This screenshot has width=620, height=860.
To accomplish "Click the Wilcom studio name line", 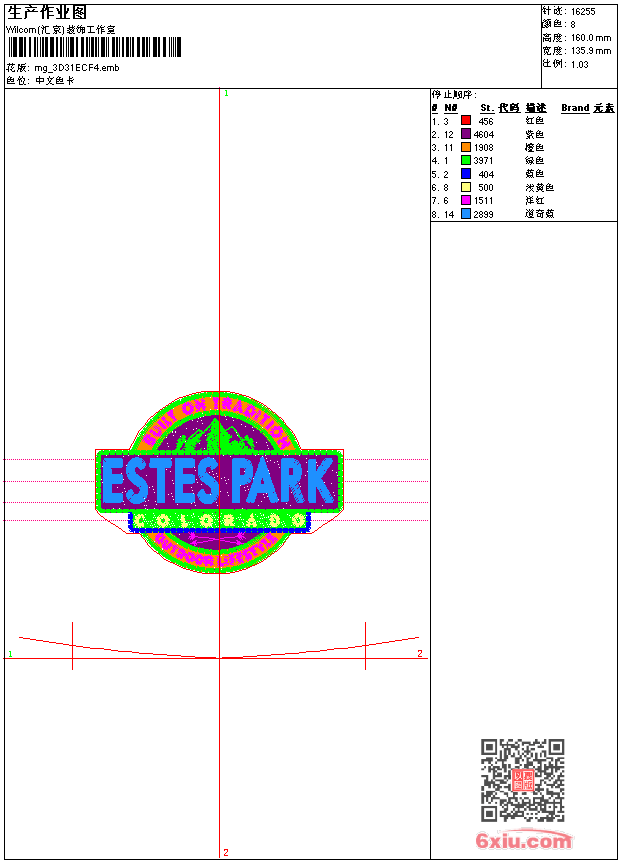I will (x=61, y=30).
